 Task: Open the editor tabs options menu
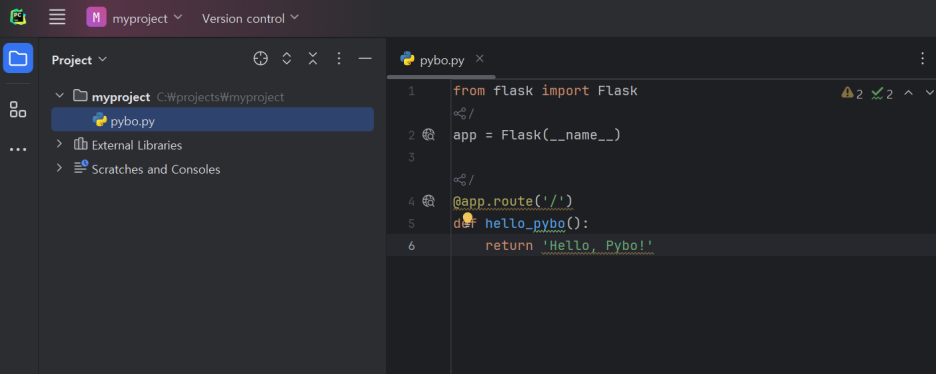[923, 58]
